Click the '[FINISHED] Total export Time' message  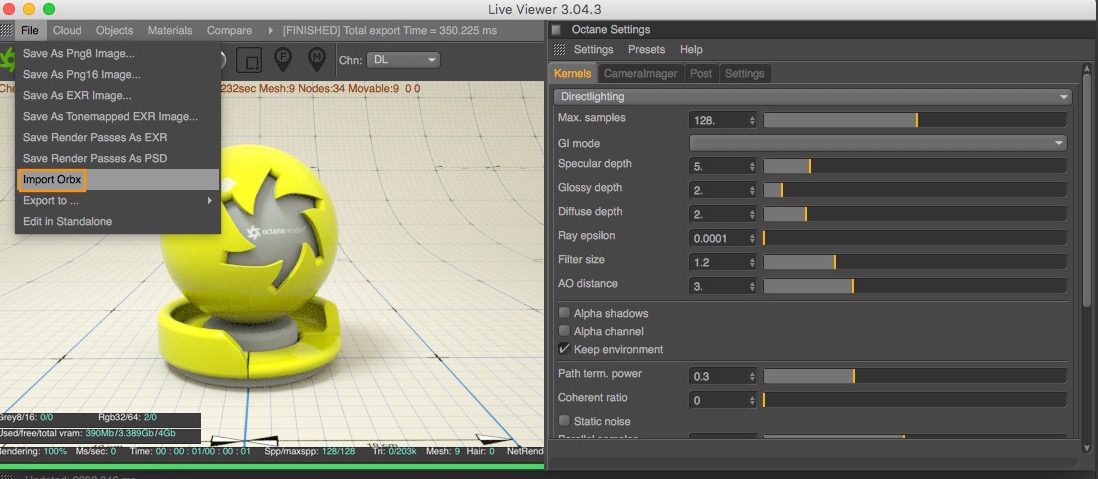pos(390,30)
